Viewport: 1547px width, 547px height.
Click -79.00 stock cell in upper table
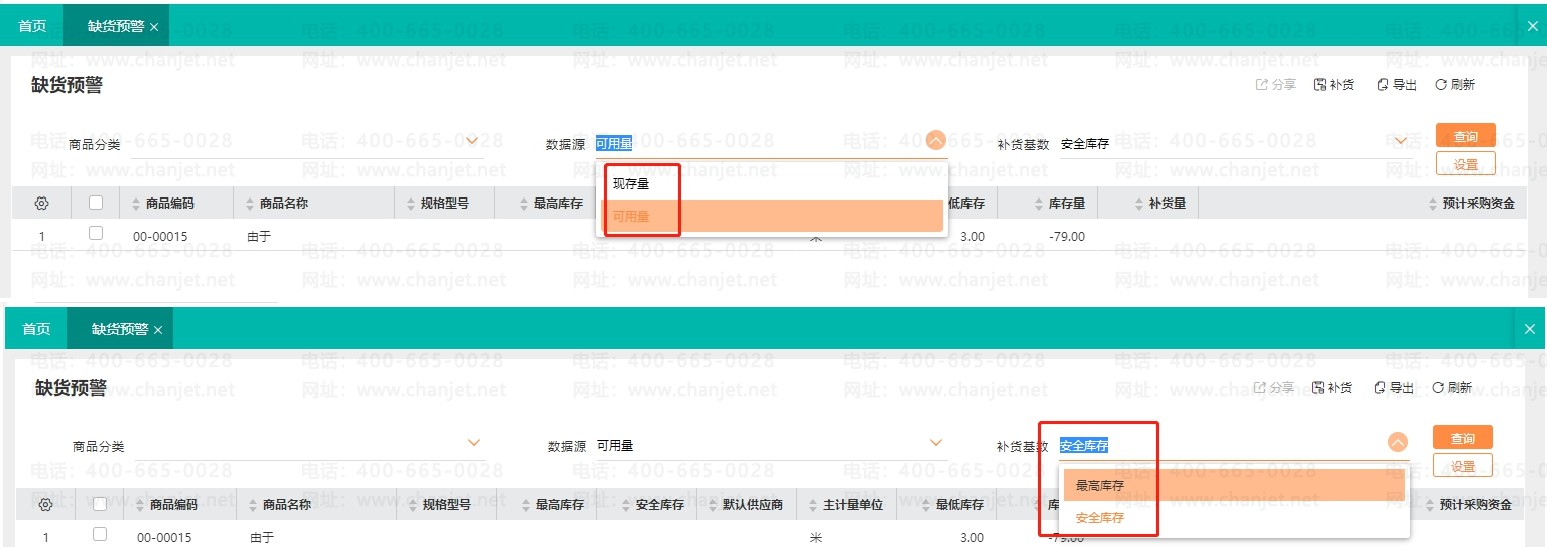1067,237
